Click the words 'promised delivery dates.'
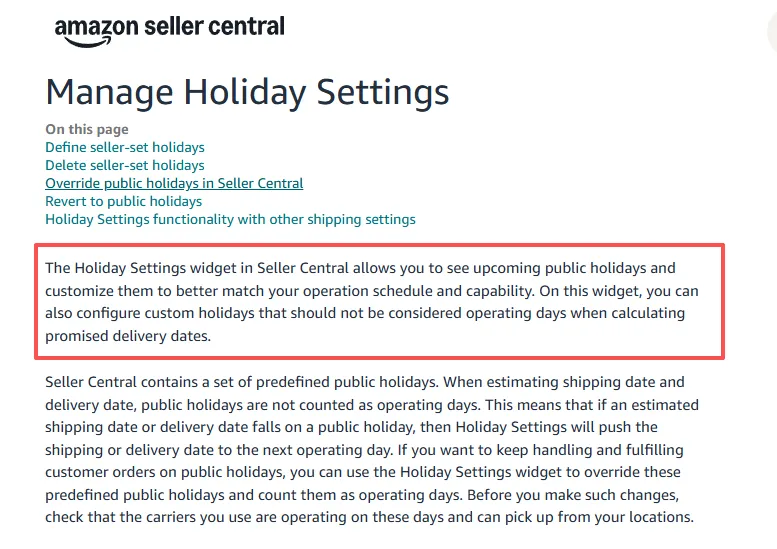 click(x=128, y=337)
